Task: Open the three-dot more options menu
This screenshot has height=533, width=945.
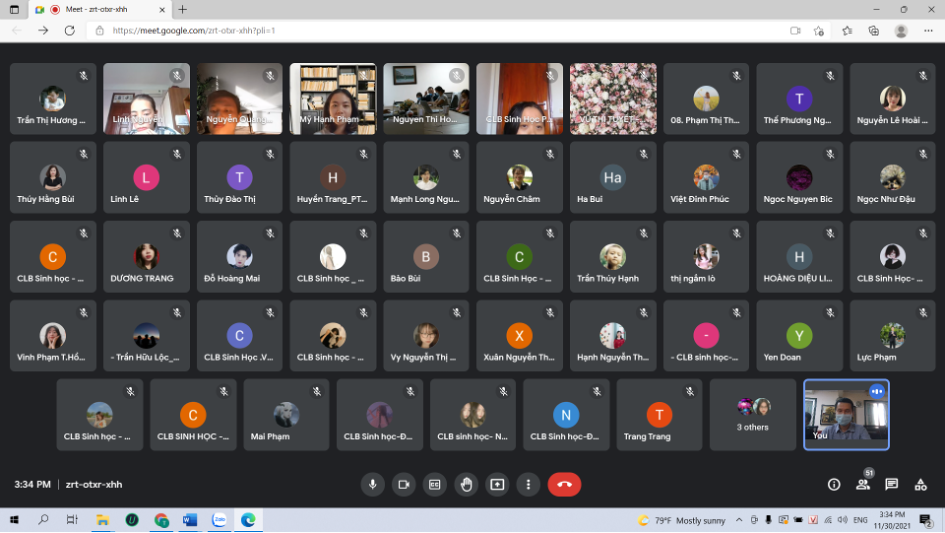Action: 528,484
